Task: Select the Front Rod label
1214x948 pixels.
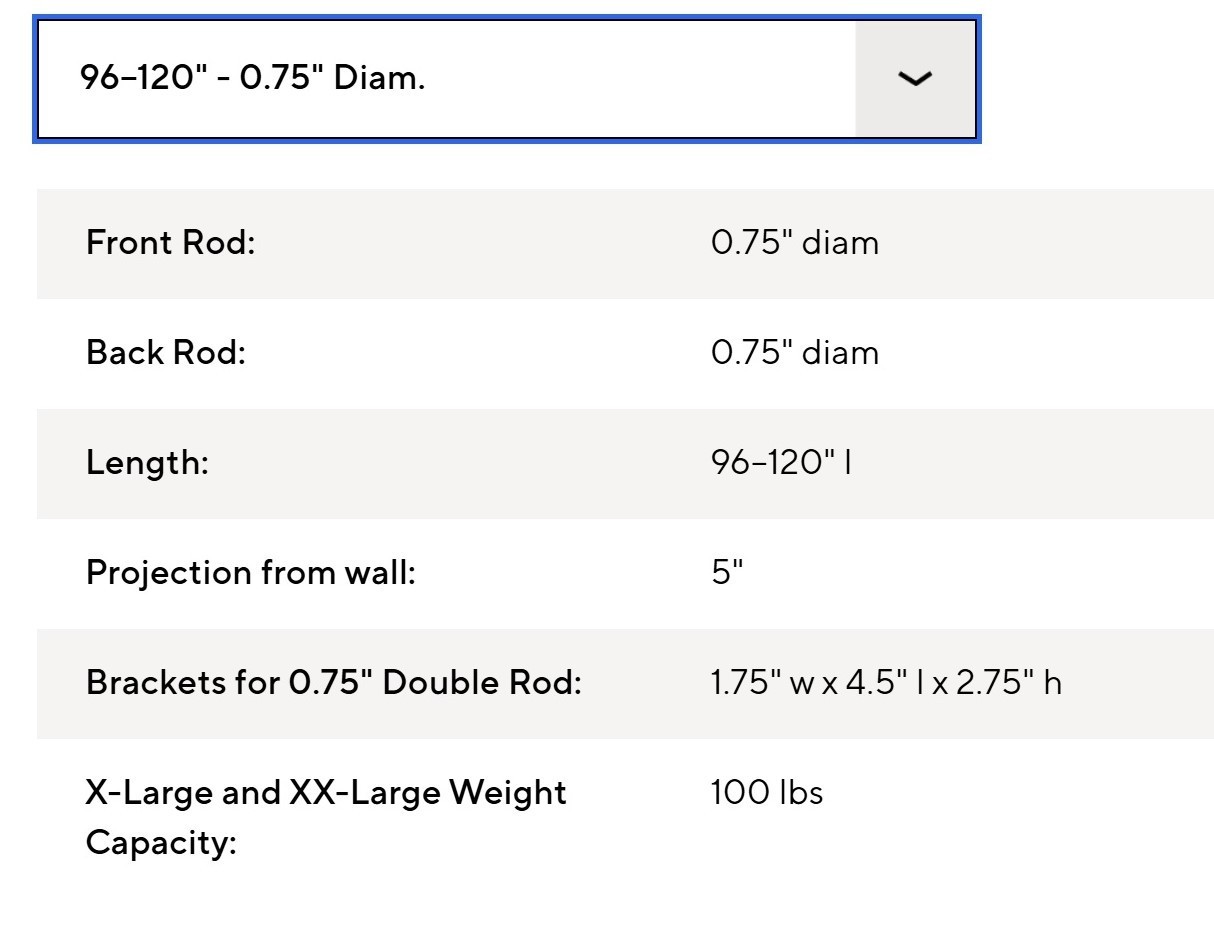Action: 171,243
